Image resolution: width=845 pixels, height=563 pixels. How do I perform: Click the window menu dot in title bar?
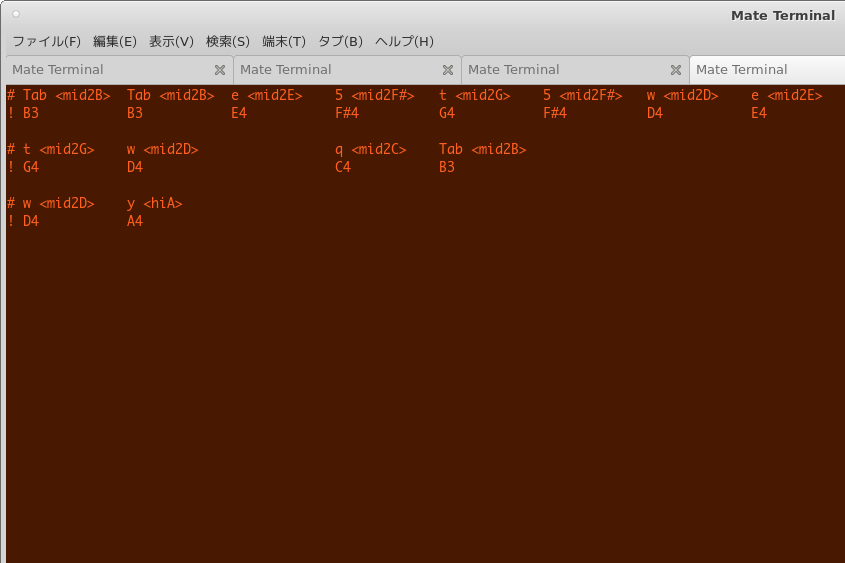[x=16, y=15]
